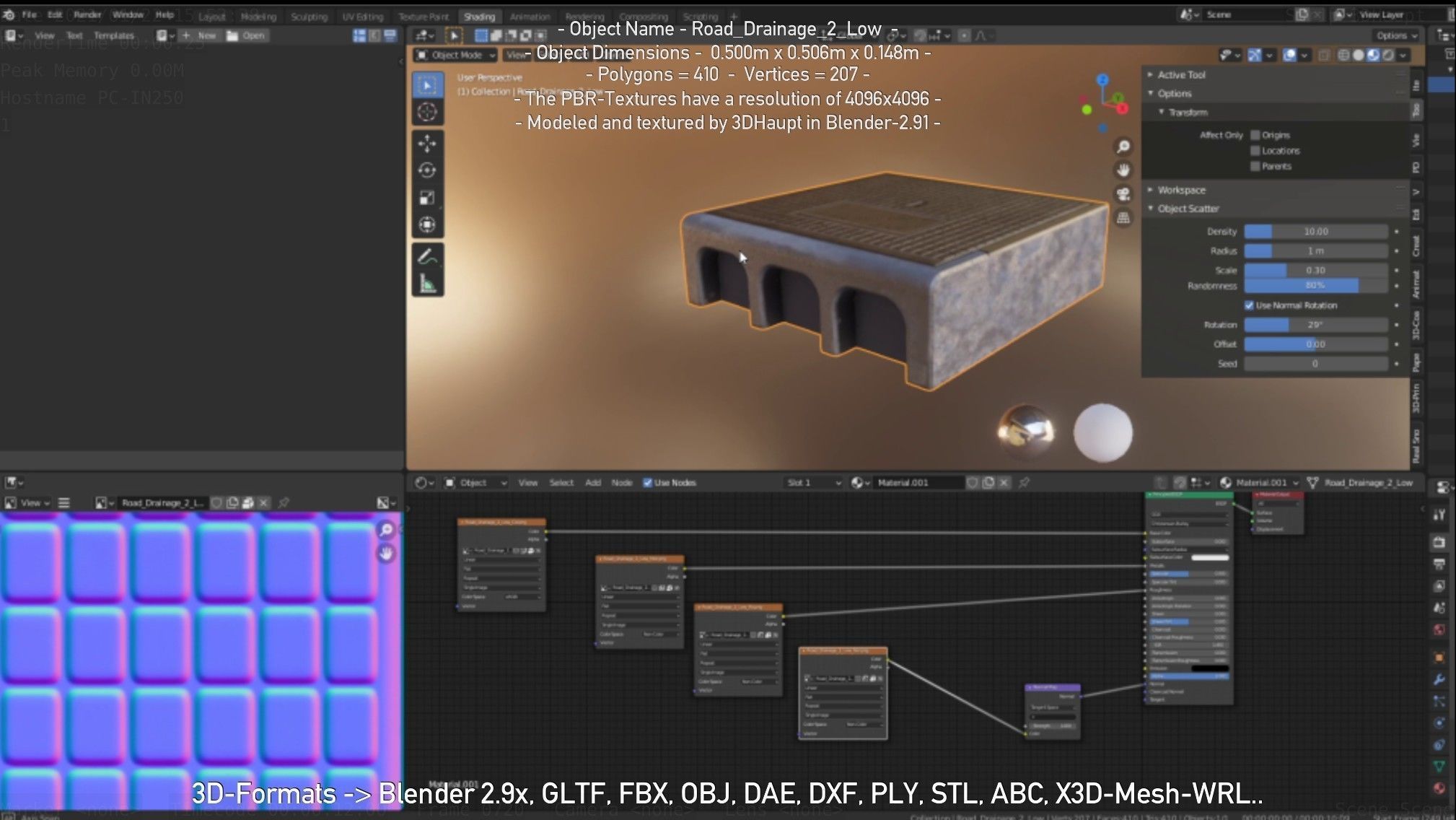Open image editor View menu
The image size is (1456, 820).
27,502
